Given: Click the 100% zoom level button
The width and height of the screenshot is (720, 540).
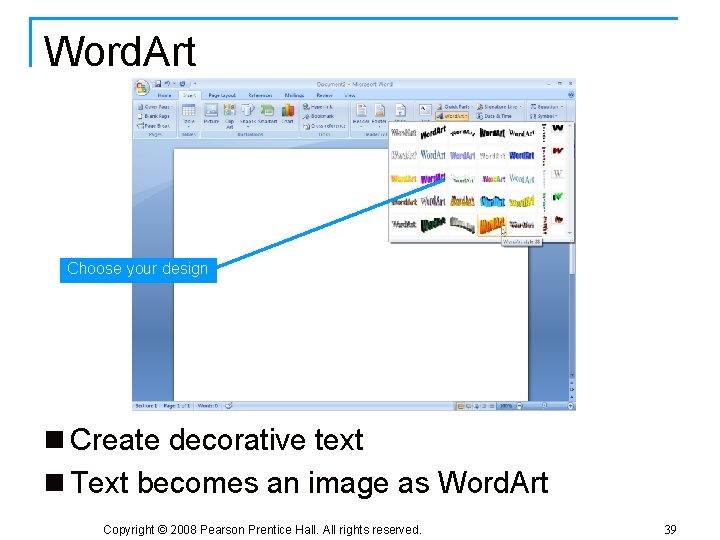Looking at the screenshot, I should tap(506, 406).
